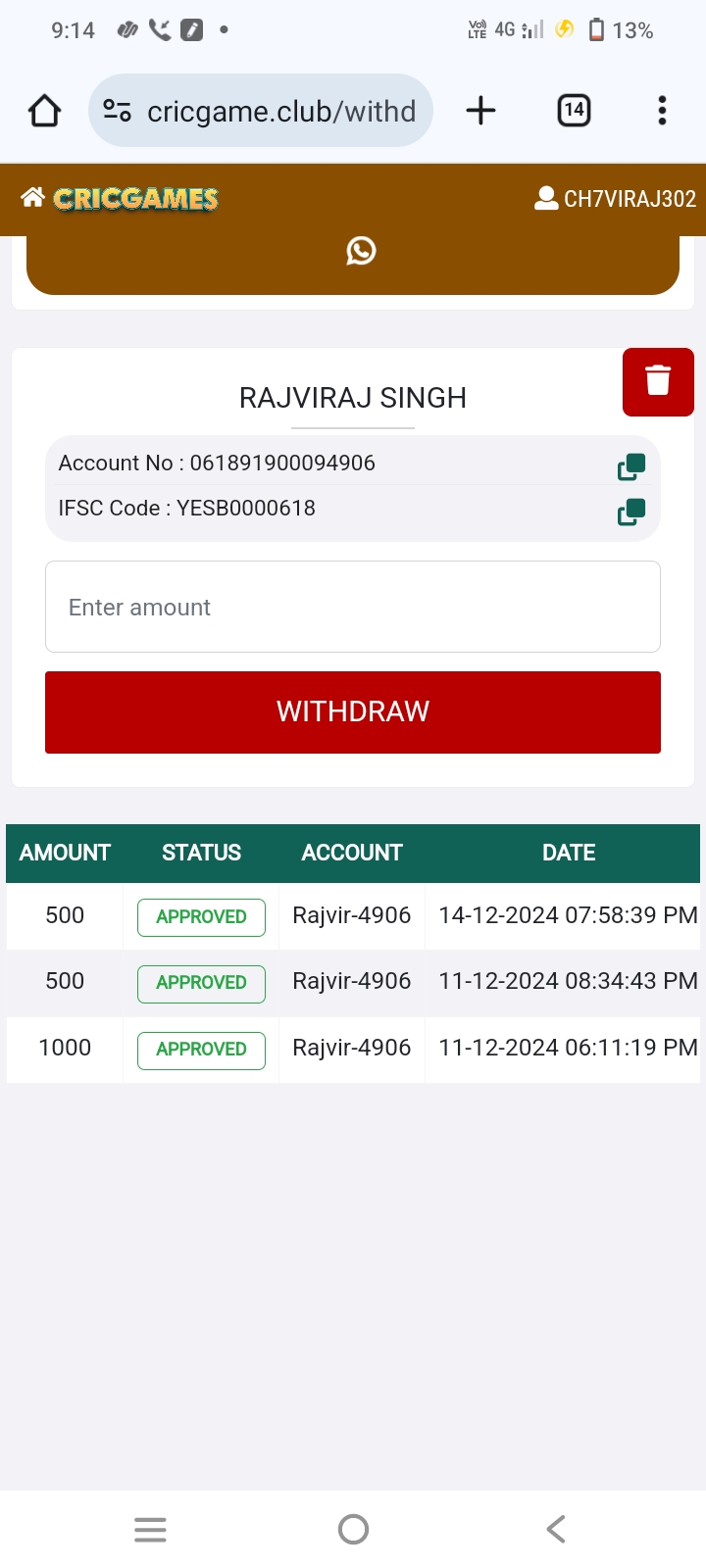Tap APPROVED status for 1000 withdrawal
The width and height of the screenshot is (706, 1568).
201,1050
